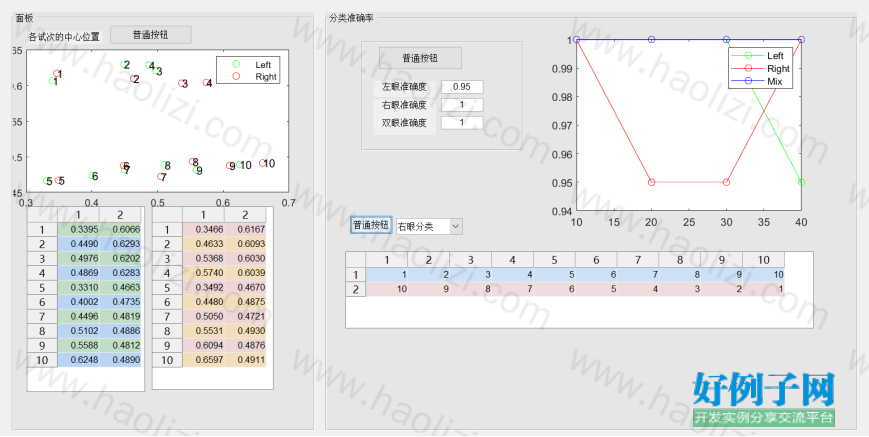Click 普通按钮 above the 左眼准确度 field
This screenshot has width=869, height=437.
(420, 58)
